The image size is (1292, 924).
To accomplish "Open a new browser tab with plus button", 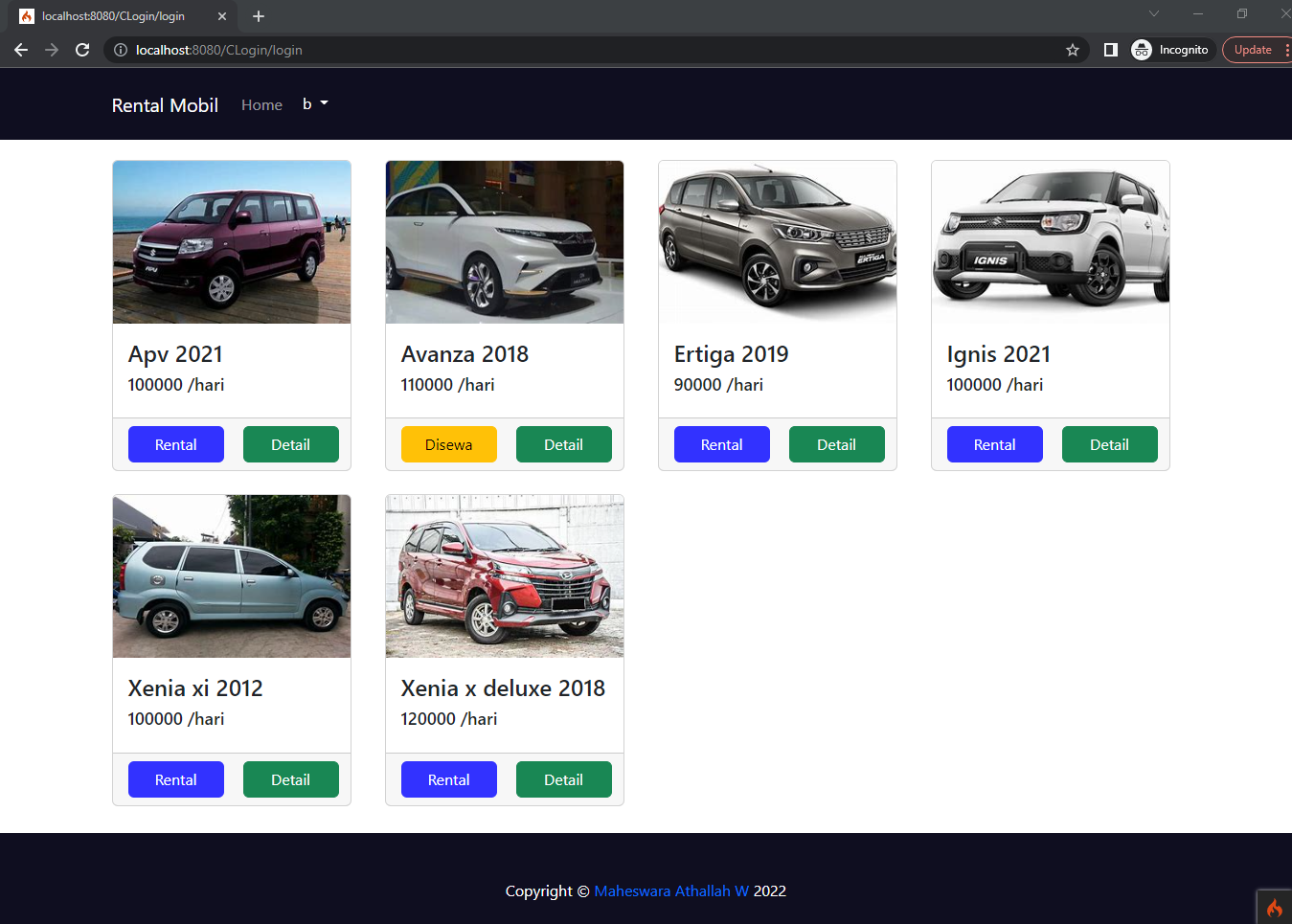I will click(x=258, y=15).
